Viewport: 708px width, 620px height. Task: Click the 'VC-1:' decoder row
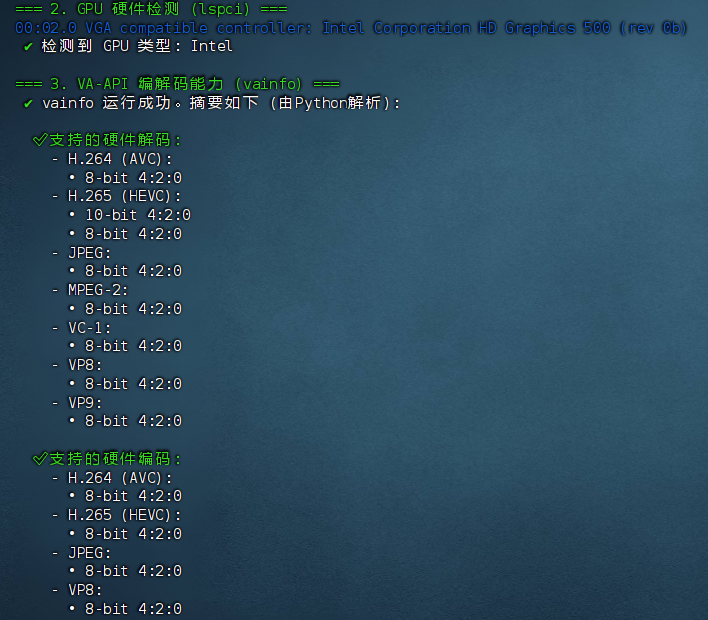point(89,328)
